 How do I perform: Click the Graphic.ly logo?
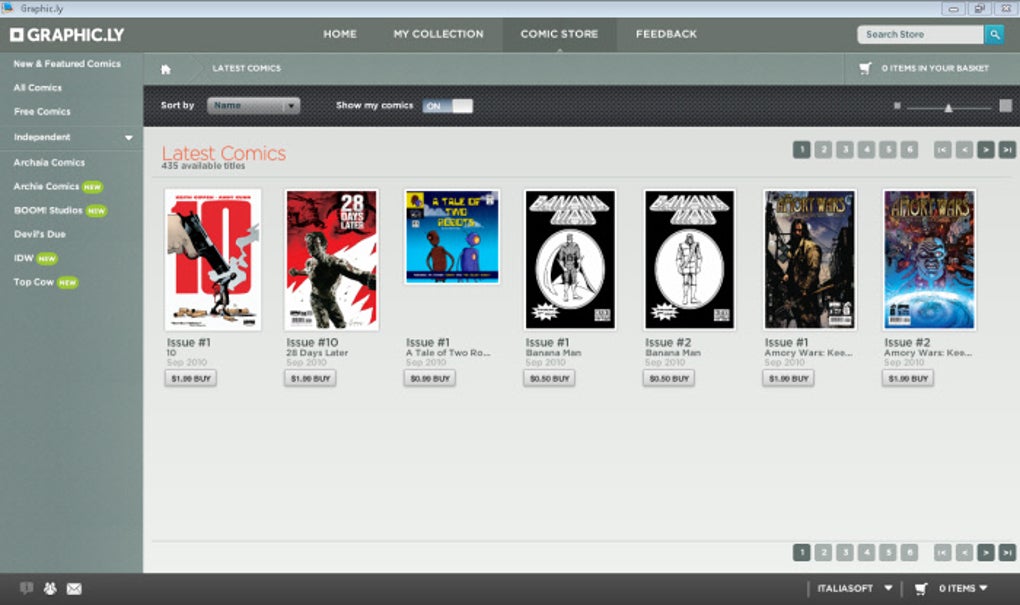point(67,35)
